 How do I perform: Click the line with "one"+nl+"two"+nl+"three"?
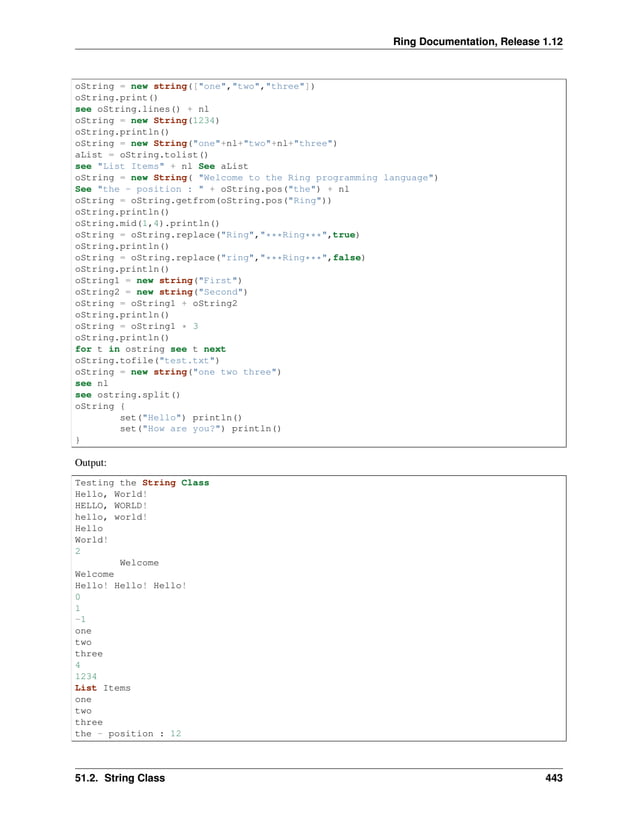point(206,143)
